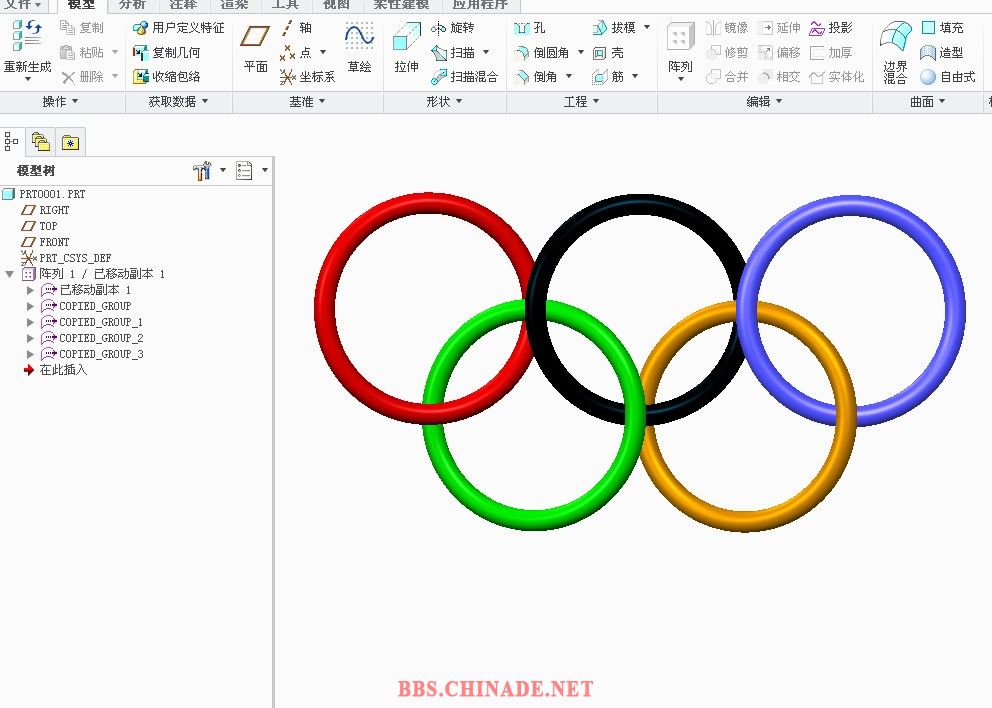
Task: Select the 坐标系 coordinate system tool
Action: pyautogui.click(x=307, y=77)
